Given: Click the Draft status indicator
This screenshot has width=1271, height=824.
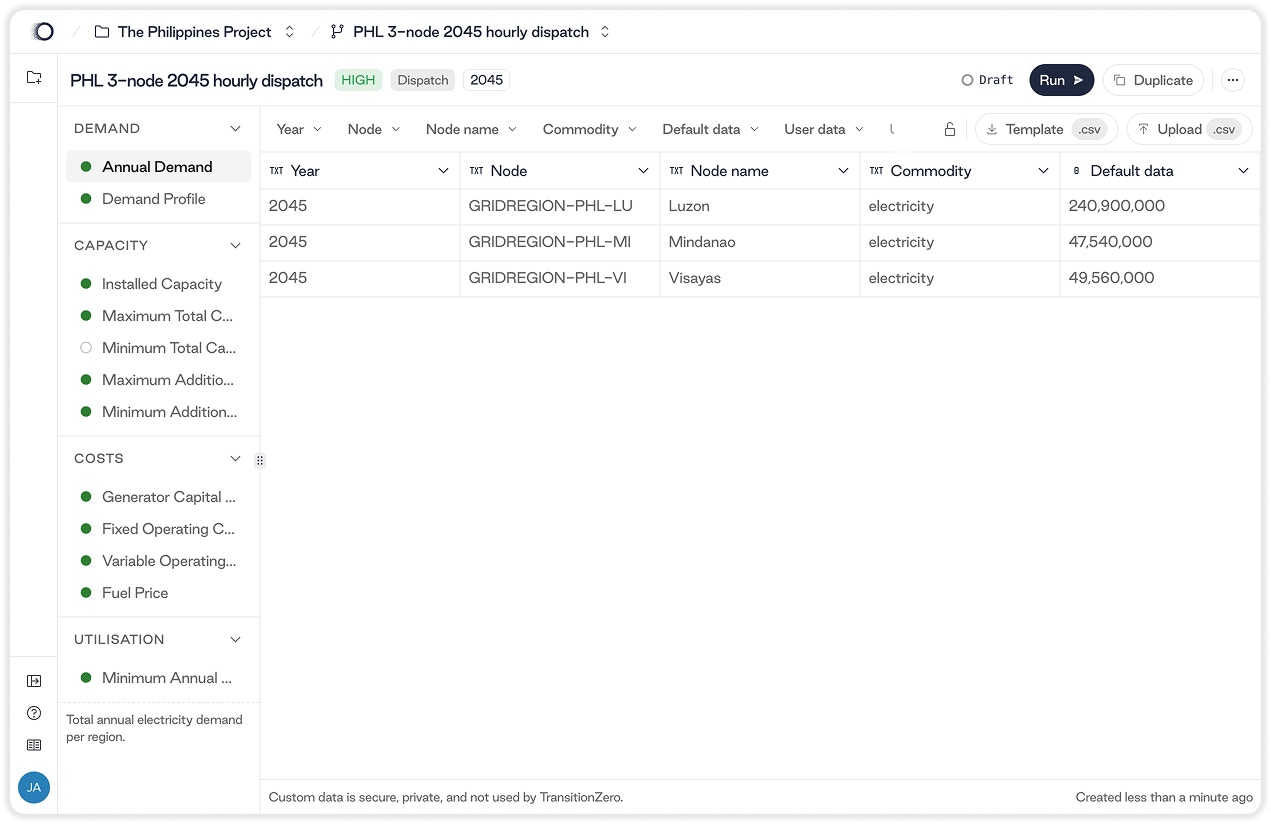Looking at the screenshot, I should pyautogui.click(x=988, y=80).
